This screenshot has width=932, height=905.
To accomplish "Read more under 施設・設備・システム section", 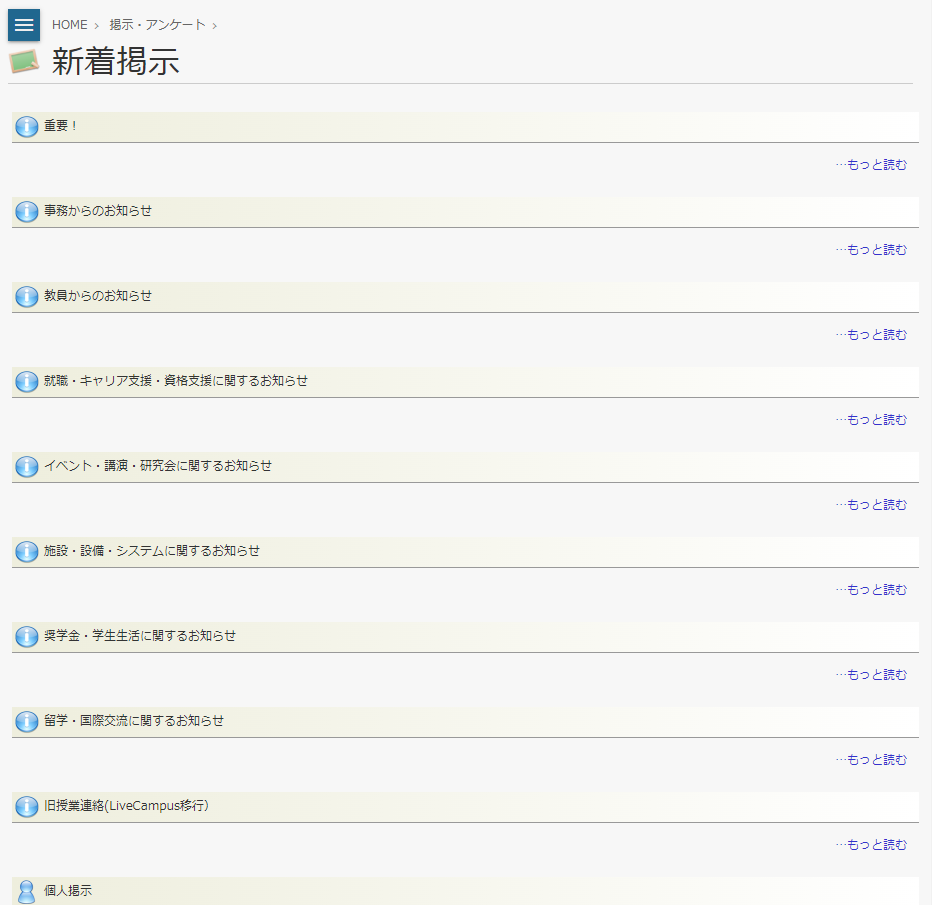I will [x=871, y=589].
